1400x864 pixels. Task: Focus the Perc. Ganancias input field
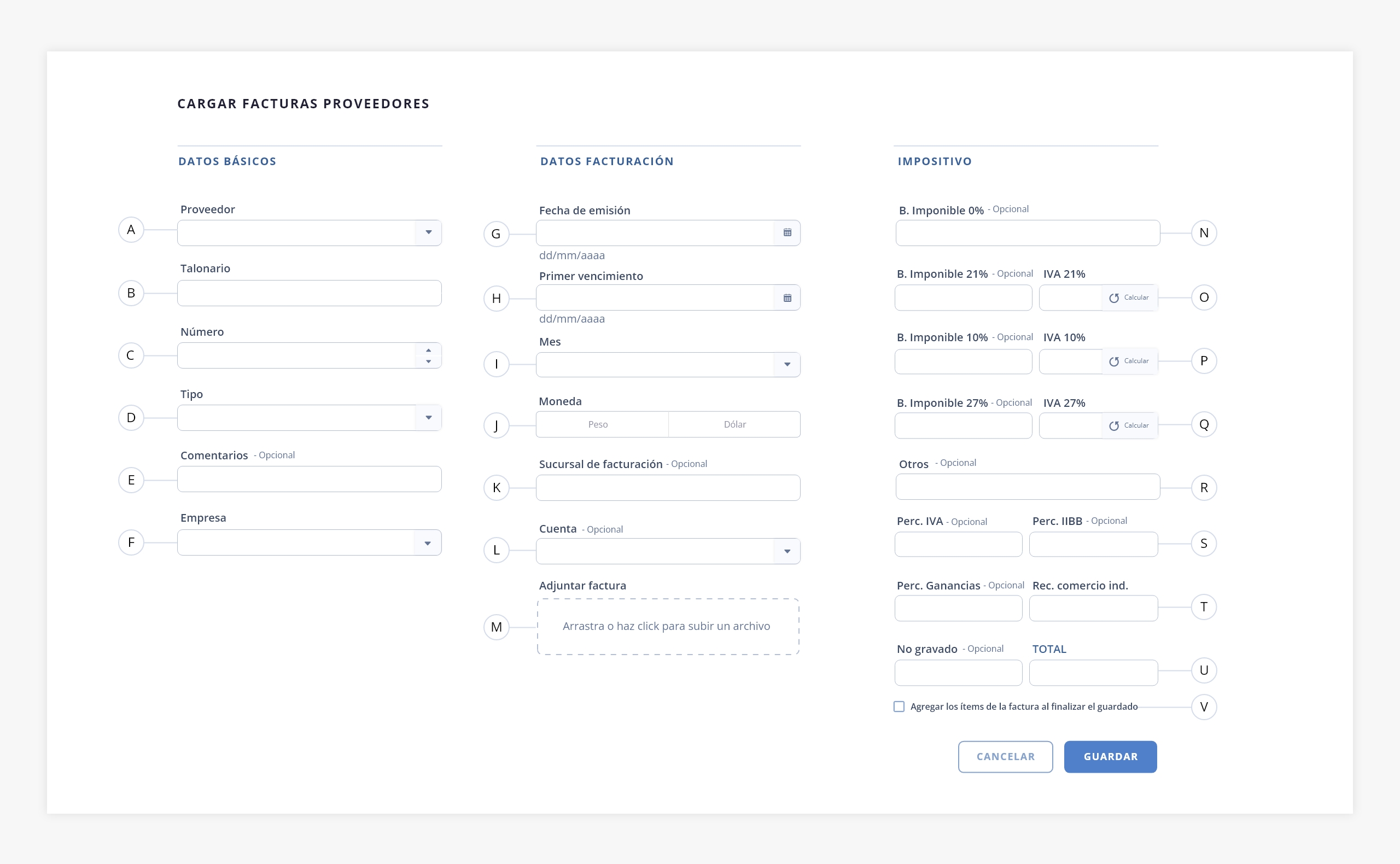[958, 608]
